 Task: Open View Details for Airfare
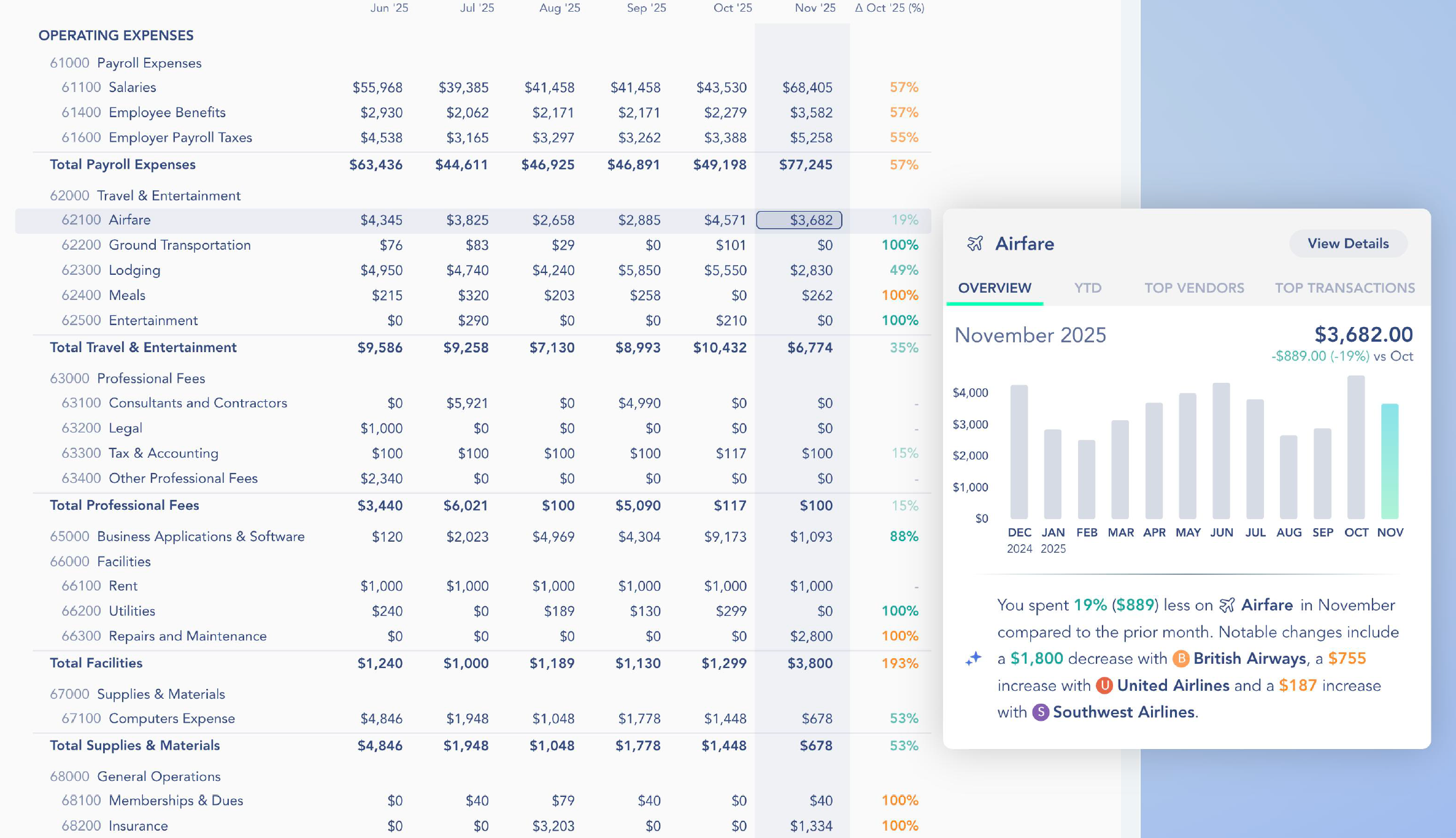coord(1348,244)
